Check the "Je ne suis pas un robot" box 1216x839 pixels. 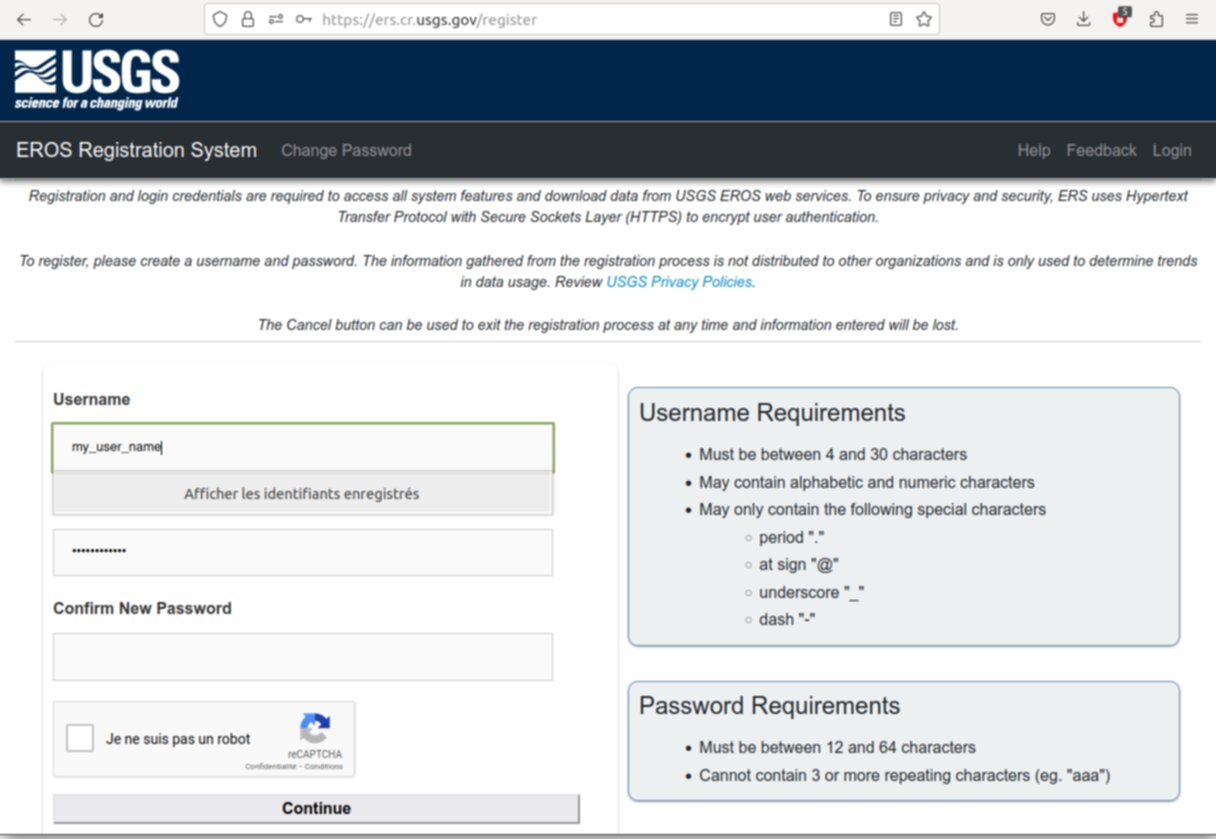point(80,739)
